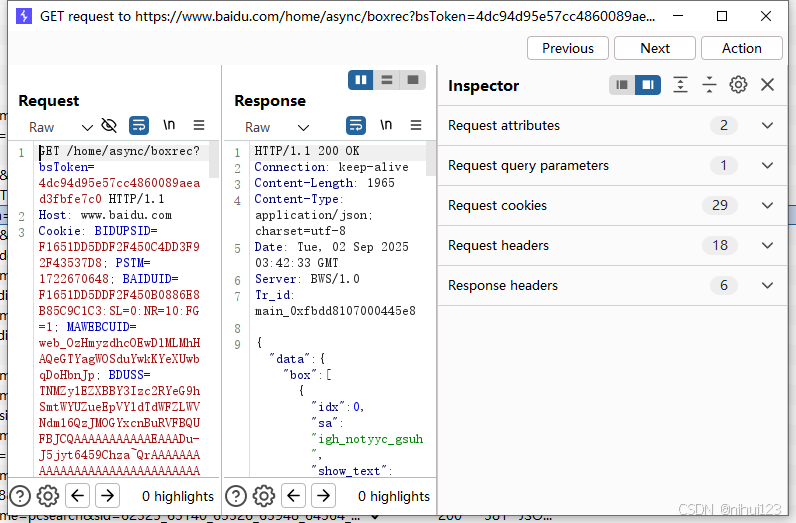796x523 pixels.
Task: Open help icon under Response panel
Action: coord(236,496)
